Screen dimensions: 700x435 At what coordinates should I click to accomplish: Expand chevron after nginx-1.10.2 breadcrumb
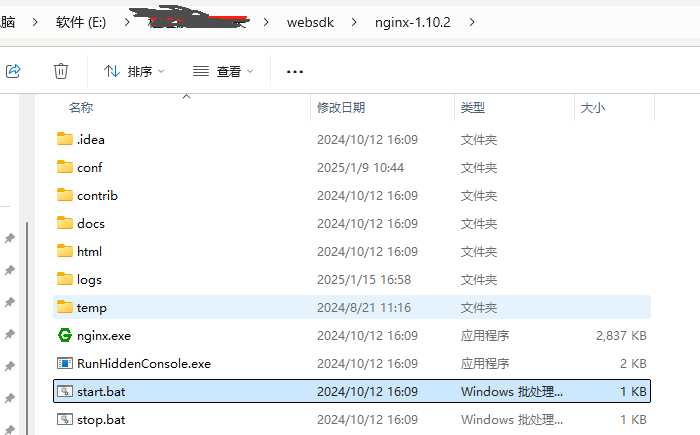point(472,22)
